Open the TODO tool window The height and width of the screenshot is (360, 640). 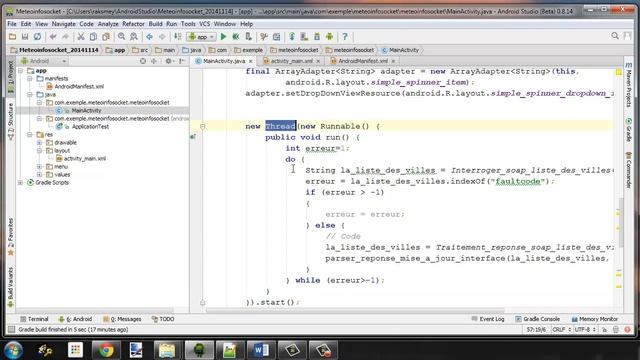tap(163, 319)
